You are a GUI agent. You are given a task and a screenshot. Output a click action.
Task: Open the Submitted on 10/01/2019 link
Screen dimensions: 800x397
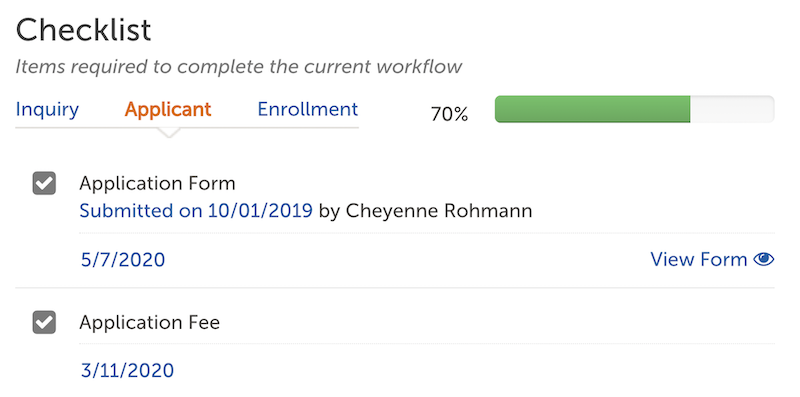(196, 211)
